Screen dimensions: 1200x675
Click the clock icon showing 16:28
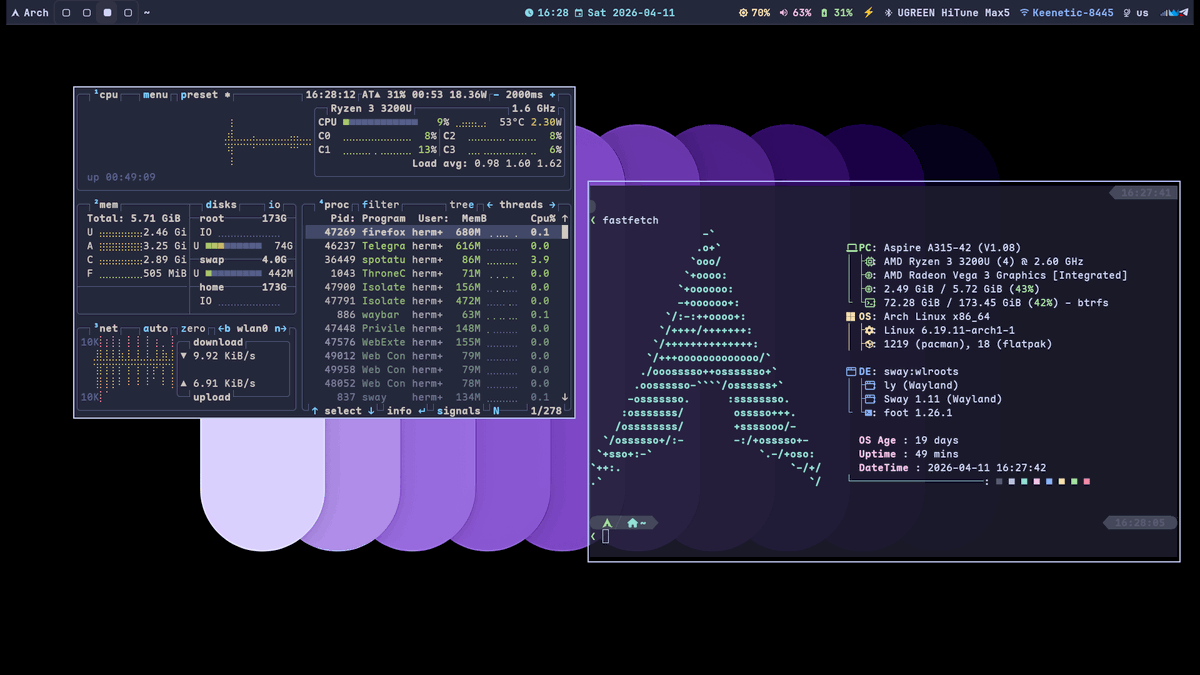pyautogui.click(x=529, y=13)
